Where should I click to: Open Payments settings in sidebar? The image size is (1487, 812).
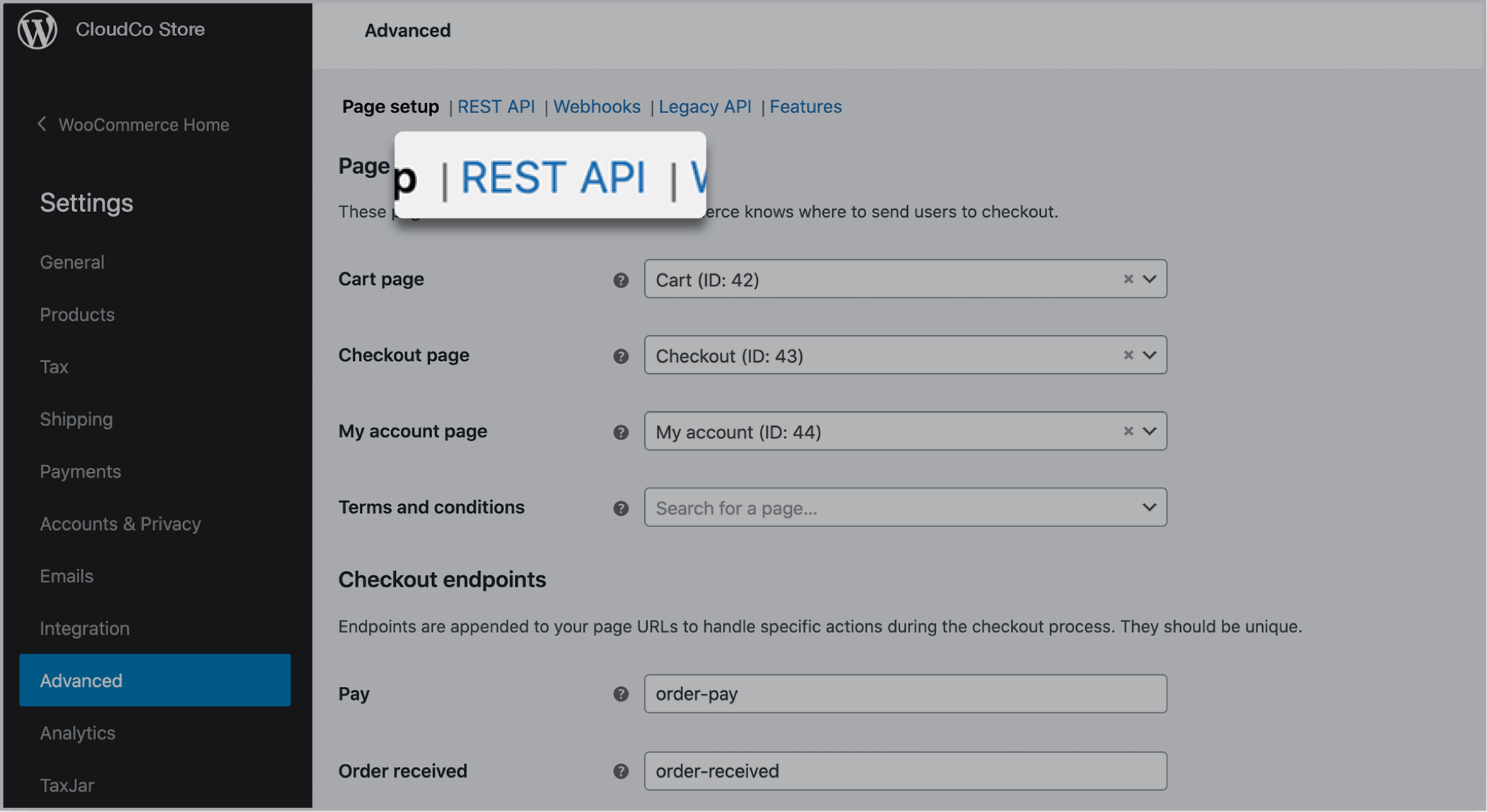point(81,471)
